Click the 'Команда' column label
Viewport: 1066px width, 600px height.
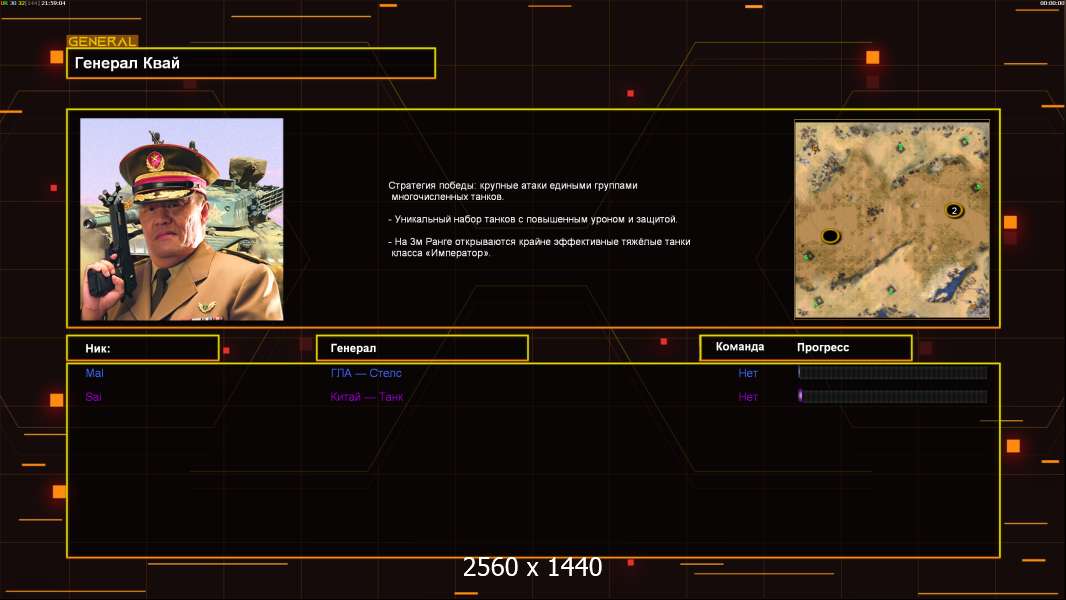pyautogui.click(x=740, y=347)
